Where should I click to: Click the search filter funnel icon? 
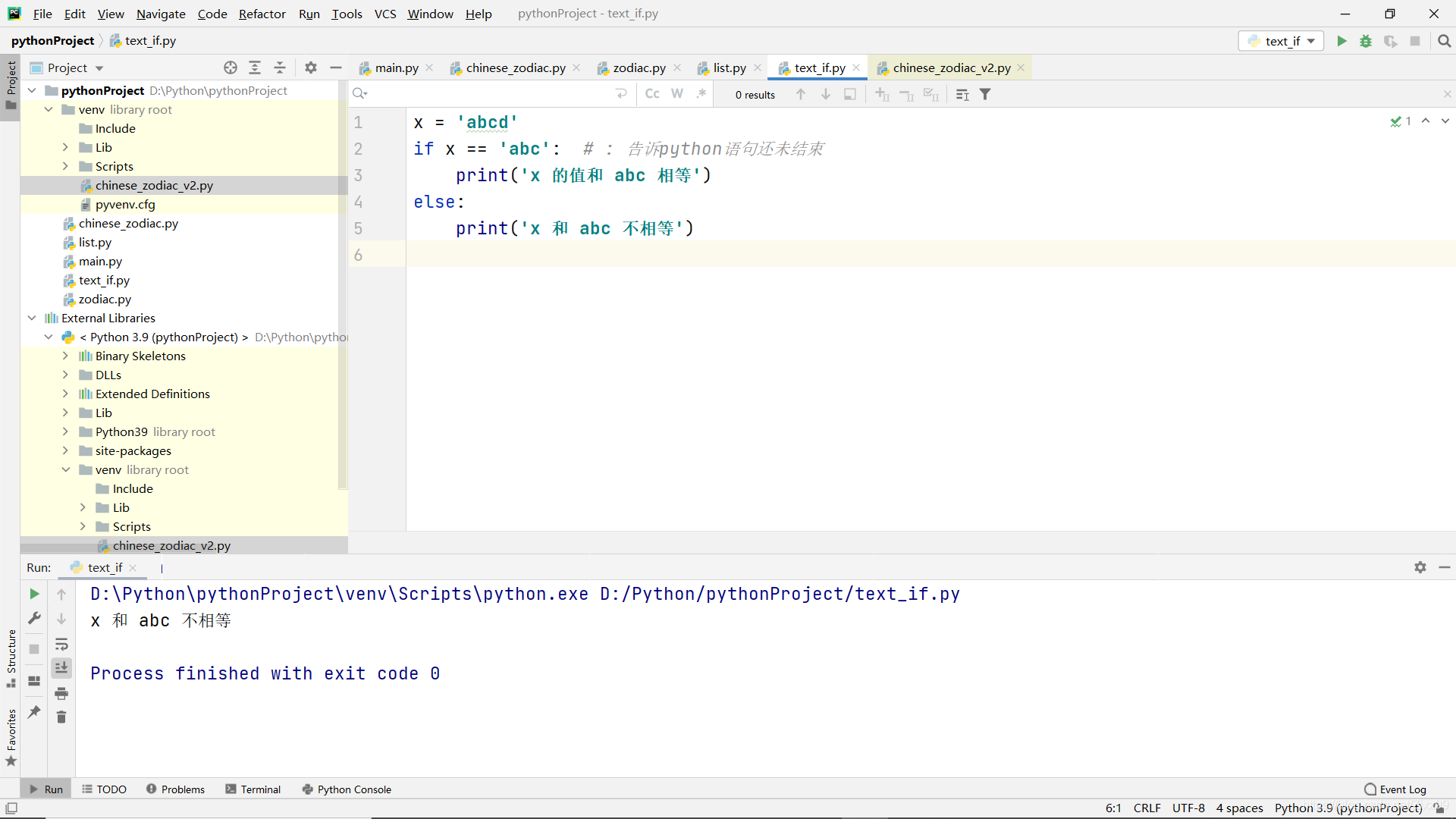(985, 94)
